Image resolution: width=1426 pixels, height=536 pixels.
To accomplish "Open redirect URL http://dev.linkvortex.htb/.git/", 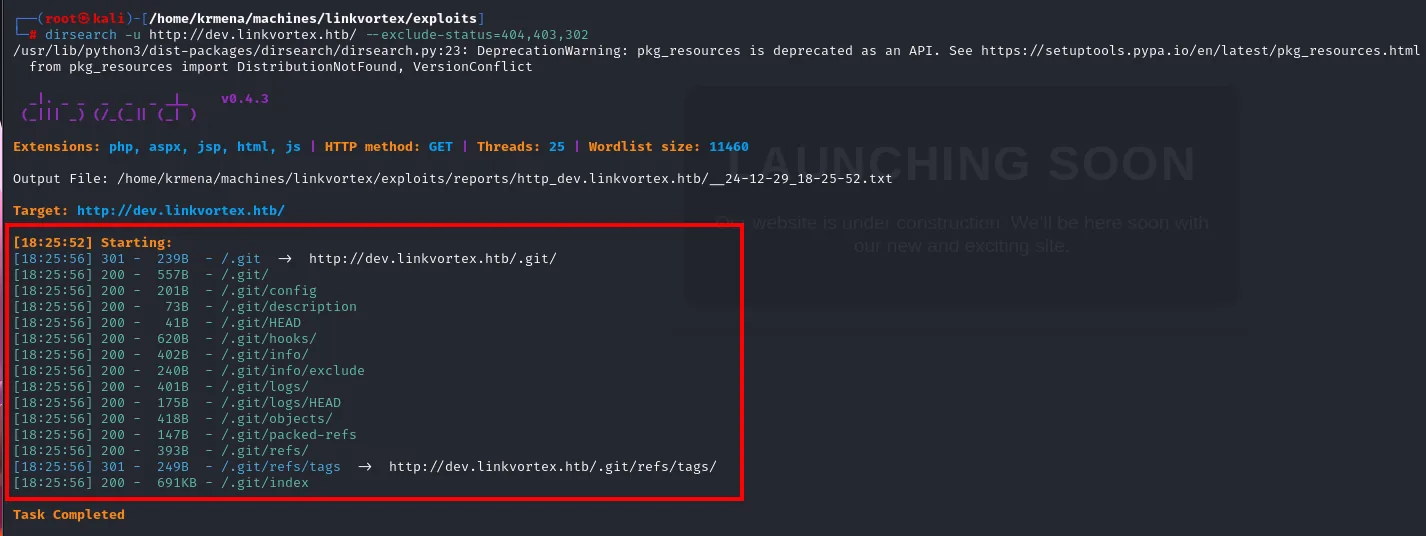I will click(433, 259).
